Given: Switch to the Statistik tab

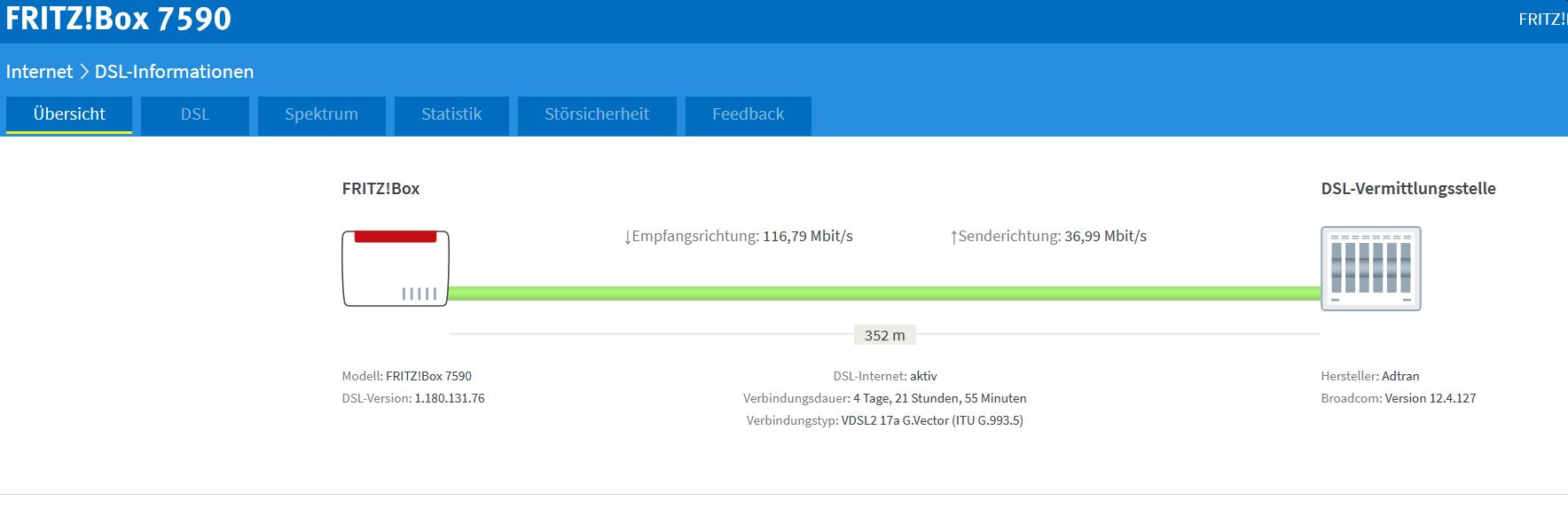Looking at the screenshot, I should [451, 114].
